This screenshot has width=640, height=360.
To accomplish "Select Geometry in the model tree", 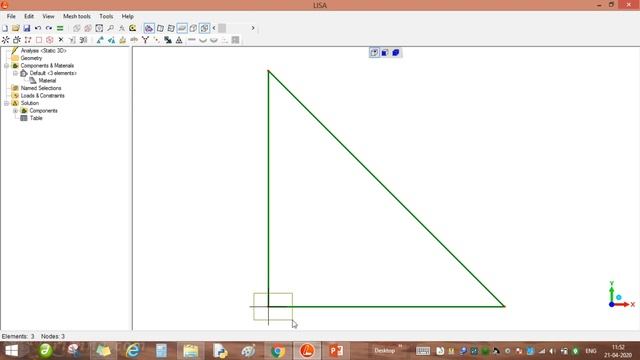I will click(x=31, y=58).
